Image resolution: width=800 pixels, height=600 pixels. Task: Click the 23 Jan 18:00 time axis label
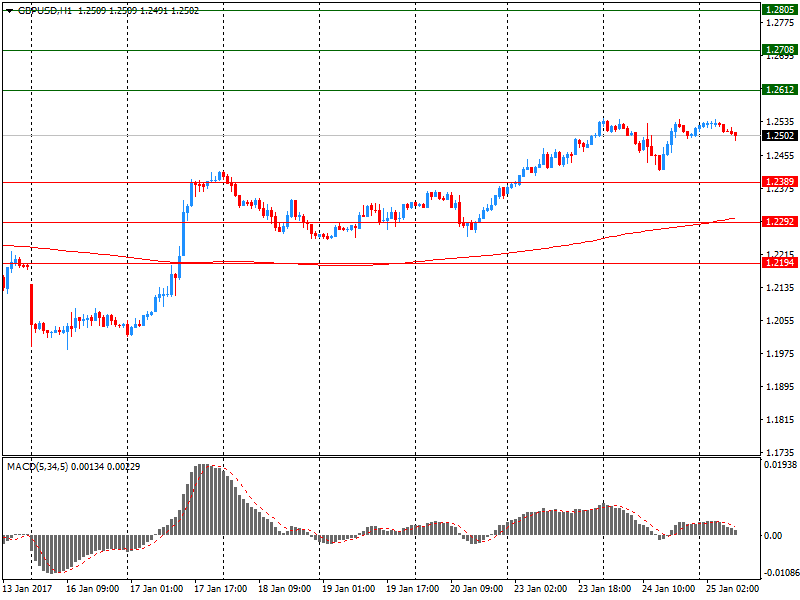pyautogui.click(x=605, y=589)
